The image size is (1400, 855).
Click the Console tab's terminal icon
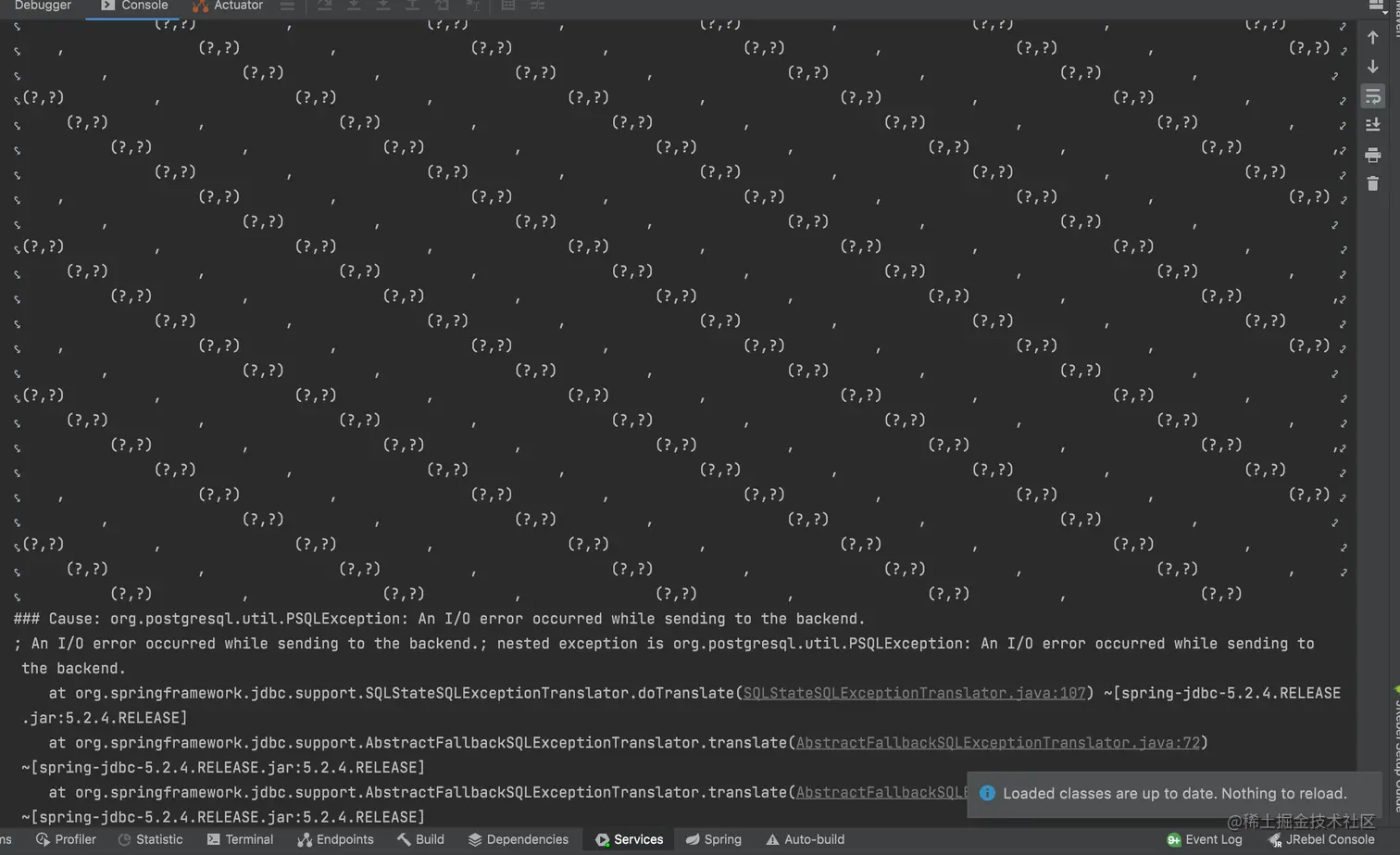click(108, 6)
